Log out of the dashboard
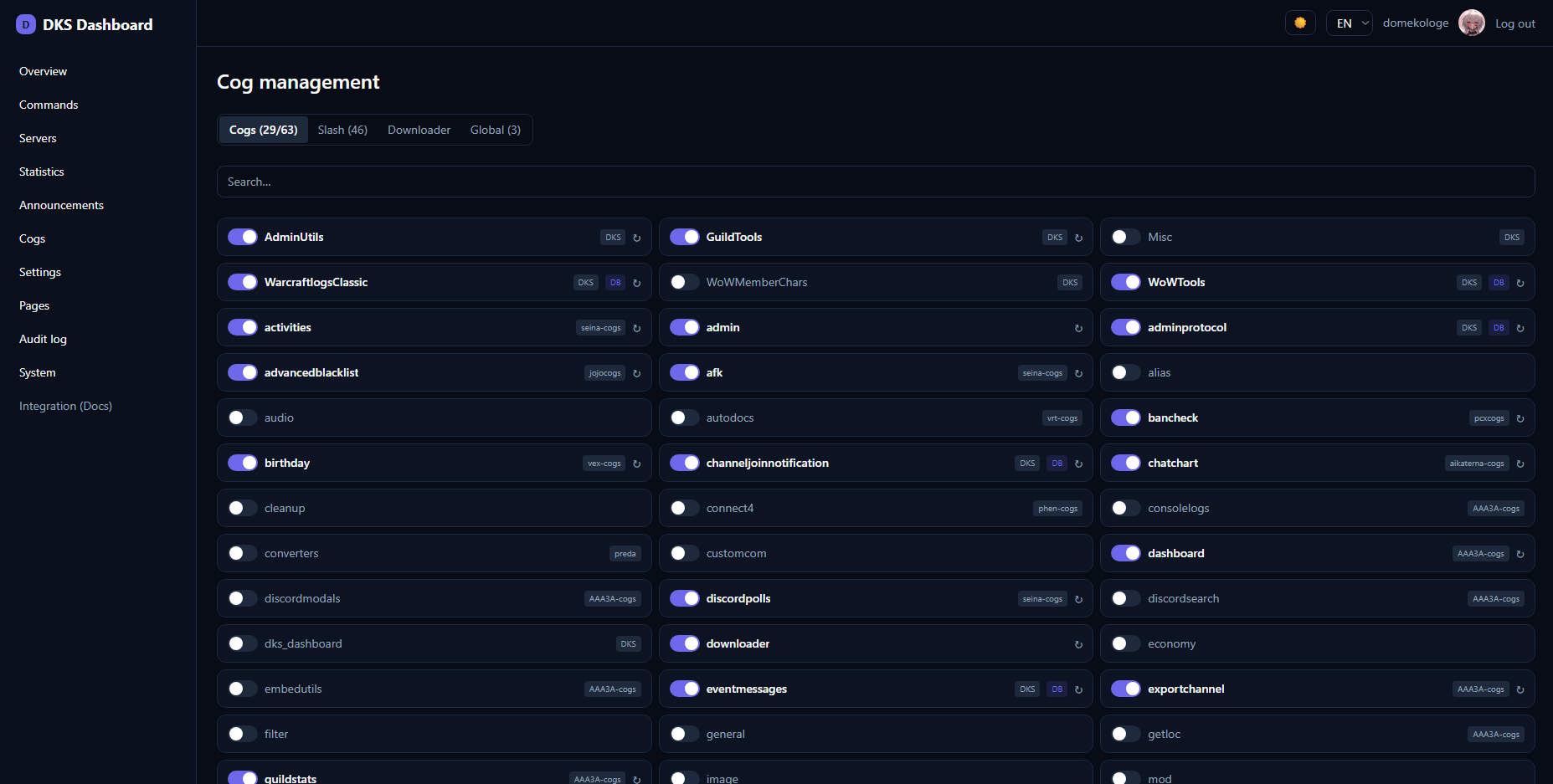The image size is (1553, 784). [1515, 23]
